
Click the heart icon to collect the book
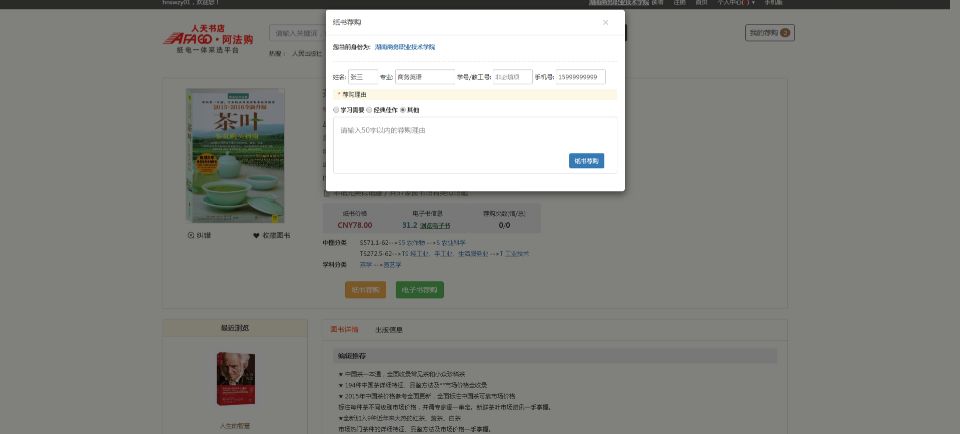(x=256, y=235)
